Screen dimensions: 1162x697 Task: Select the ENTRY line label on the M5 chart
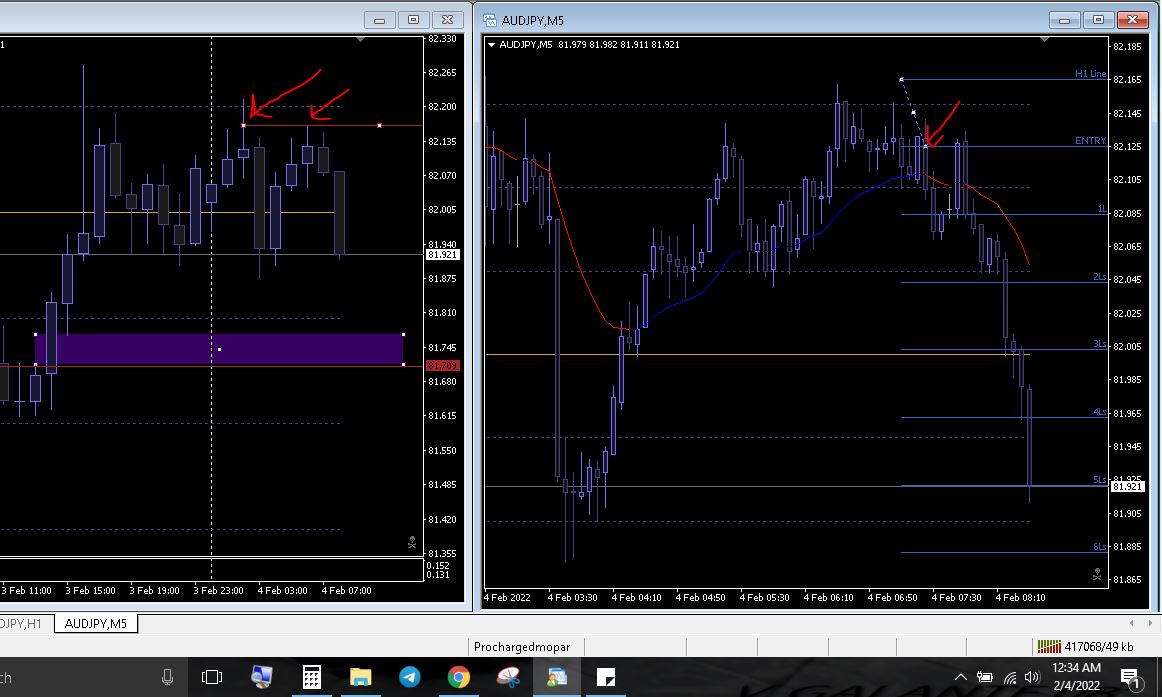[x=1090, y=141]
